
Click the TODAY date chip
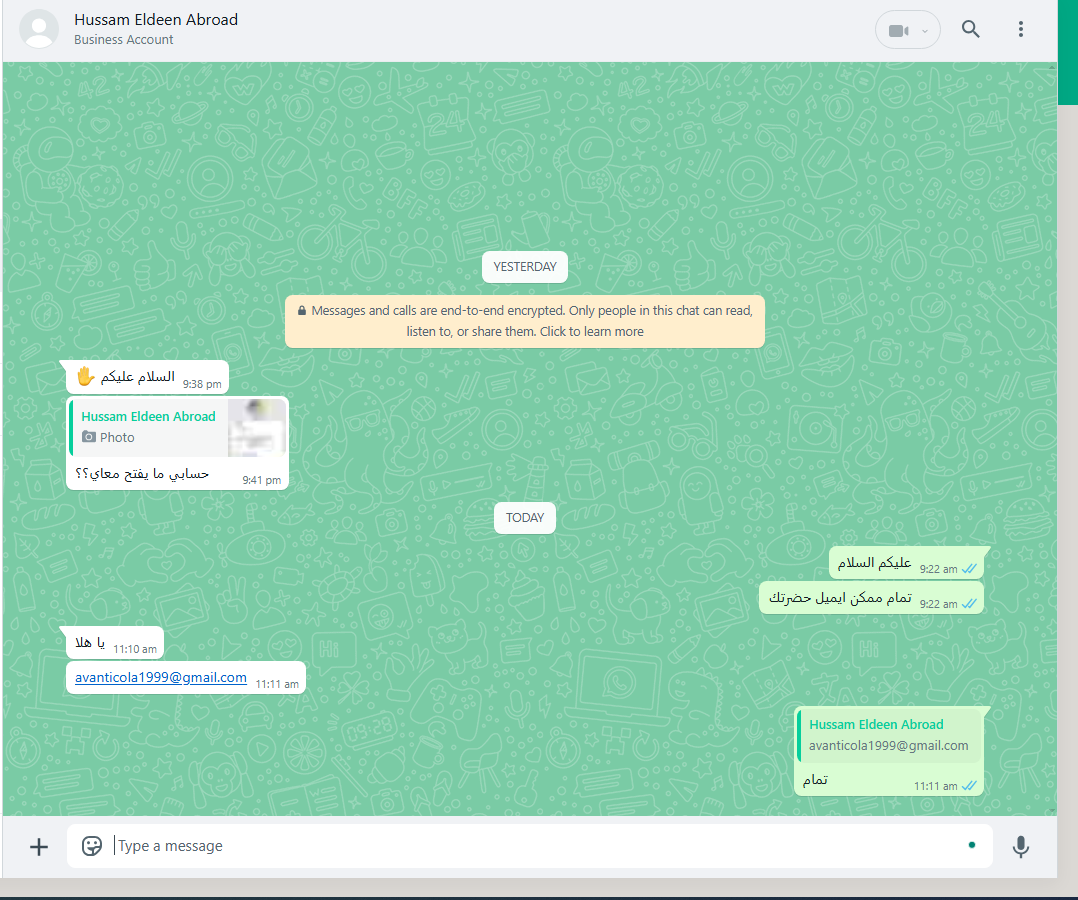click(525, 518)
